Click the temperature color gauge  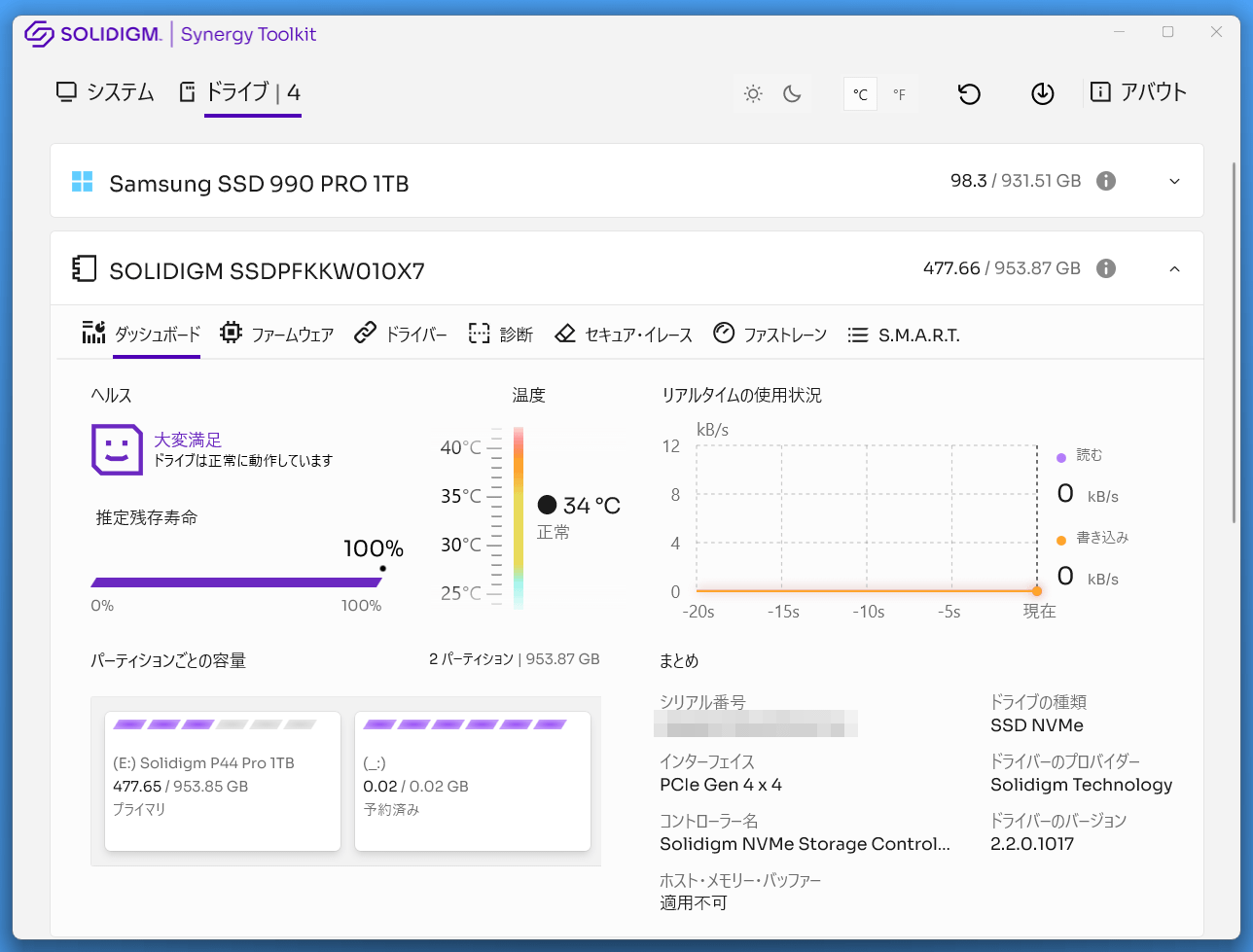point(519,518)
